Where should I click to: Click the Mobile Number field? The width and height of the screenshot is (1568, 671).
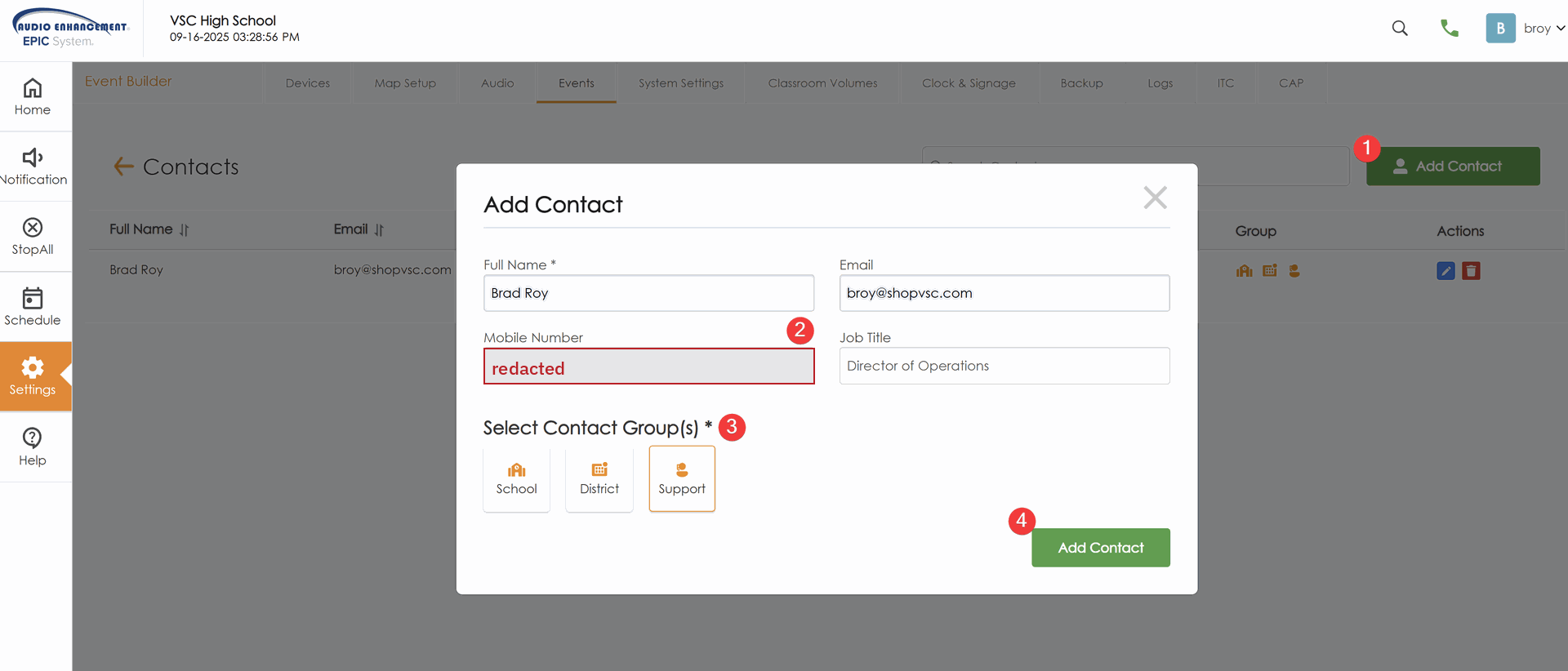click(649, 367)
